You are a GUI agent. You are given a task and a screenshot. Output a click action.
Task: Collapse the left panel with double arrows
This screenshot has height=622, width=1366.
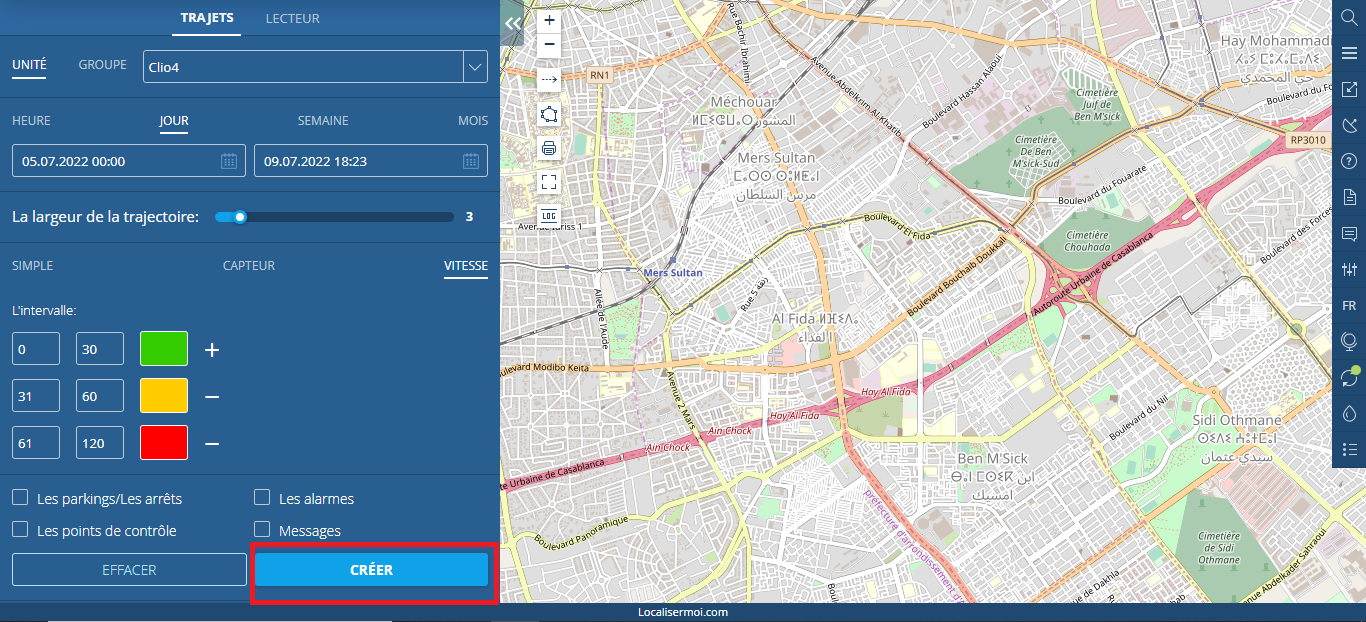pyautogui.click(x=513, y=23)
